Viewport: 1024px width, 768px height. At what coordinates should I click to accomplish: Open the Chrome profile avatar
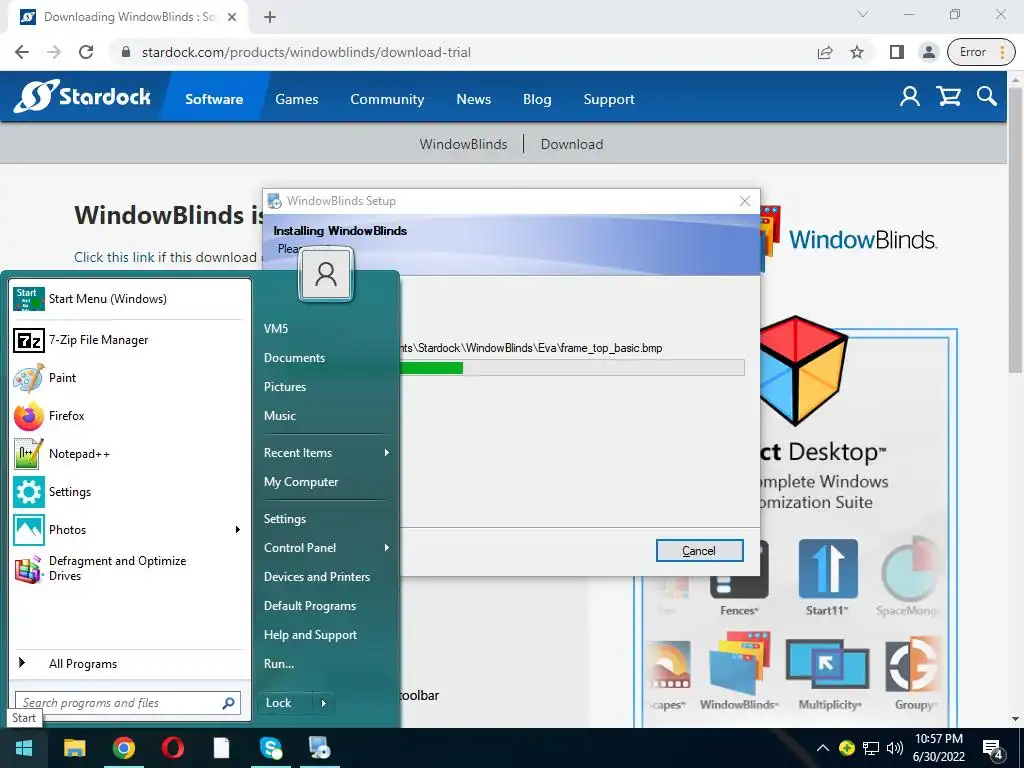[x=928, y=52]
